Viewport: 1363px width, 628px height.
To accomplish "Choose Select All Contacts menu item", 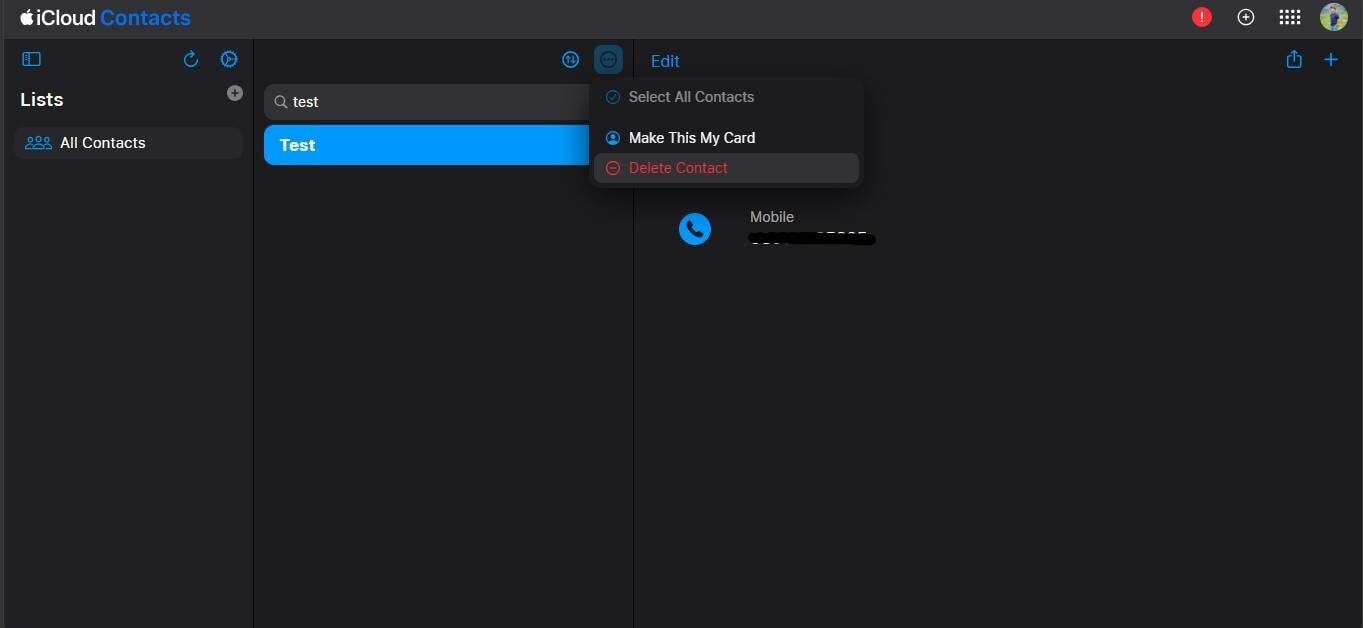I will click(x=726, y=97).
